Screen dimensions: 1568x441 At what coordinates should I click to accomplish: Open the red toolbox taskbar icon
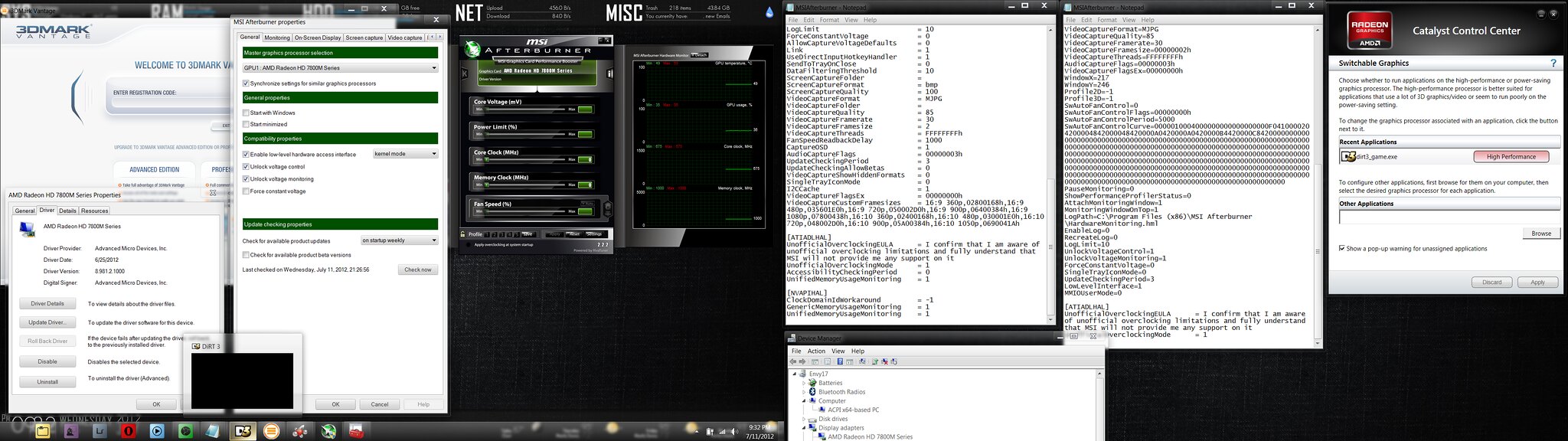(357, 431)
